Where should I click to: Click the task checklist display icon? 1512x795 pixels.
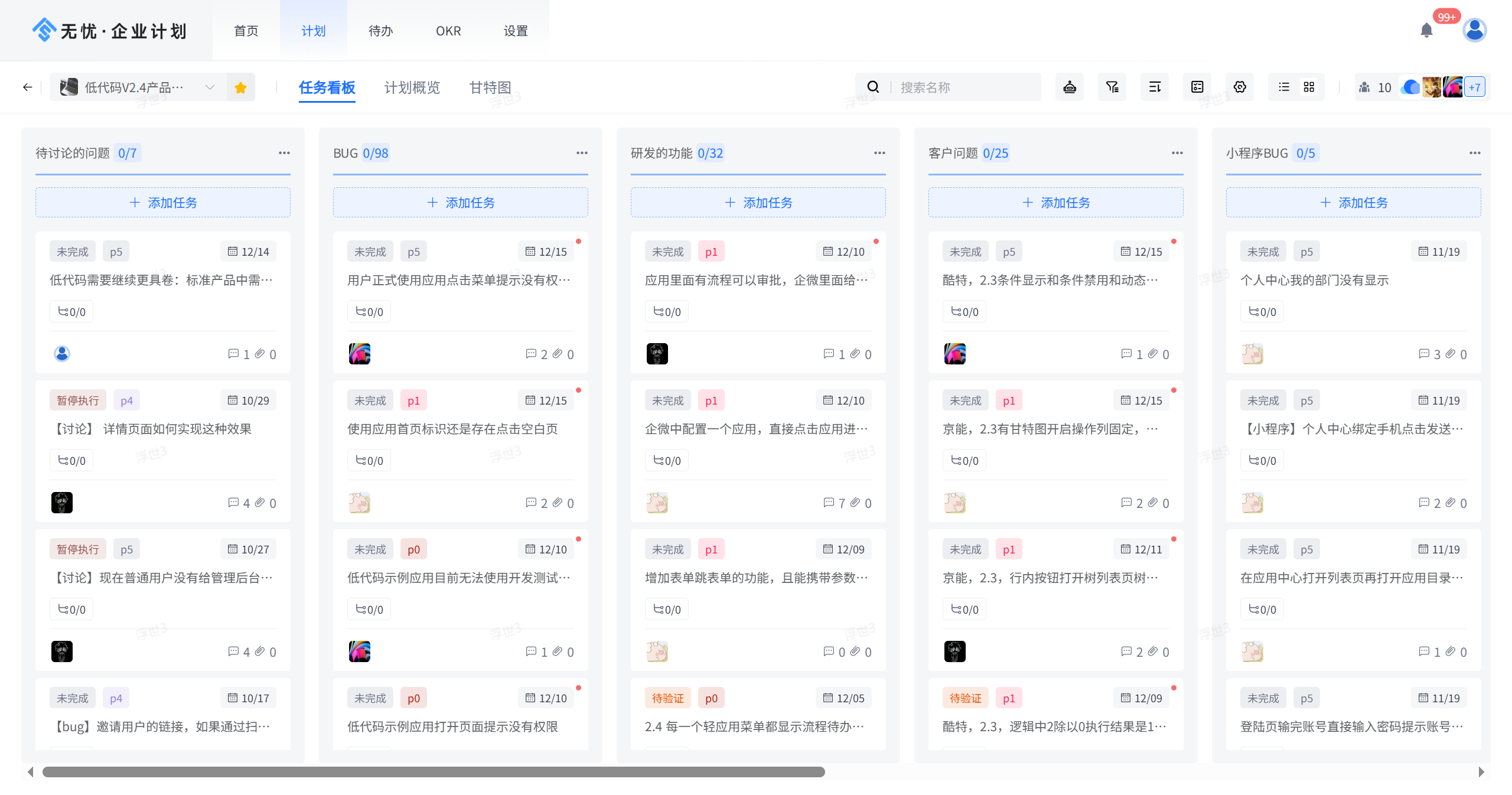pyautogui.click(x=1197, y=87)
